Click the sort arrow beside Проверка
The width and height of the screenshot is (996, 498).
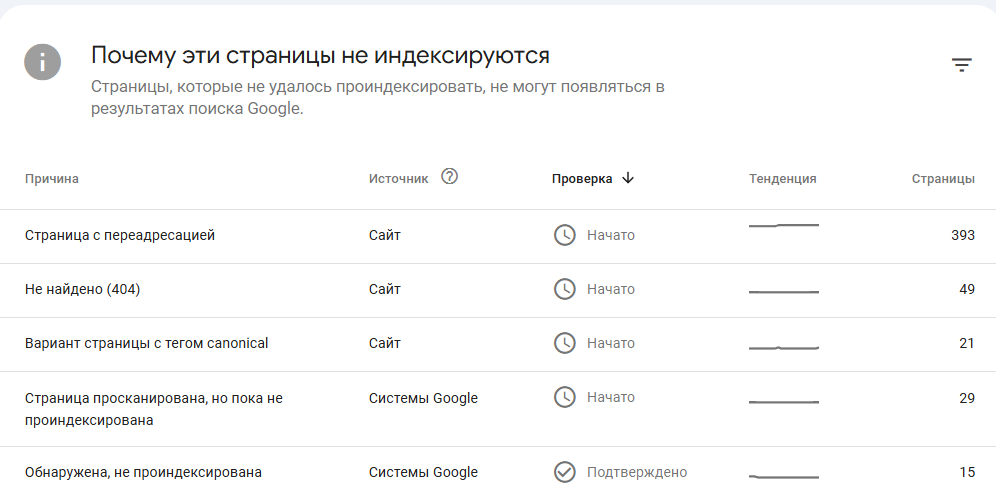coord(628,178)
